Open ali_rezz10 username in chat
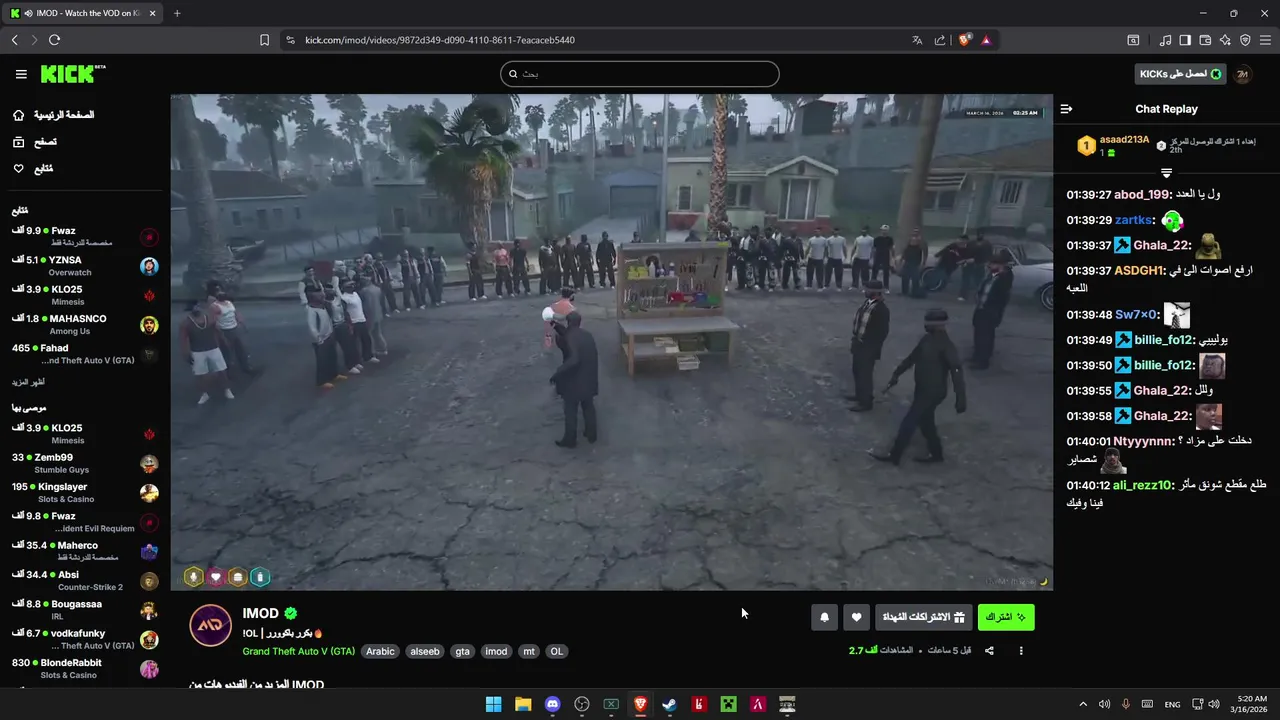Viewport: 1280px width, 720px height. pyautogui.click(x=1142, y=484)
